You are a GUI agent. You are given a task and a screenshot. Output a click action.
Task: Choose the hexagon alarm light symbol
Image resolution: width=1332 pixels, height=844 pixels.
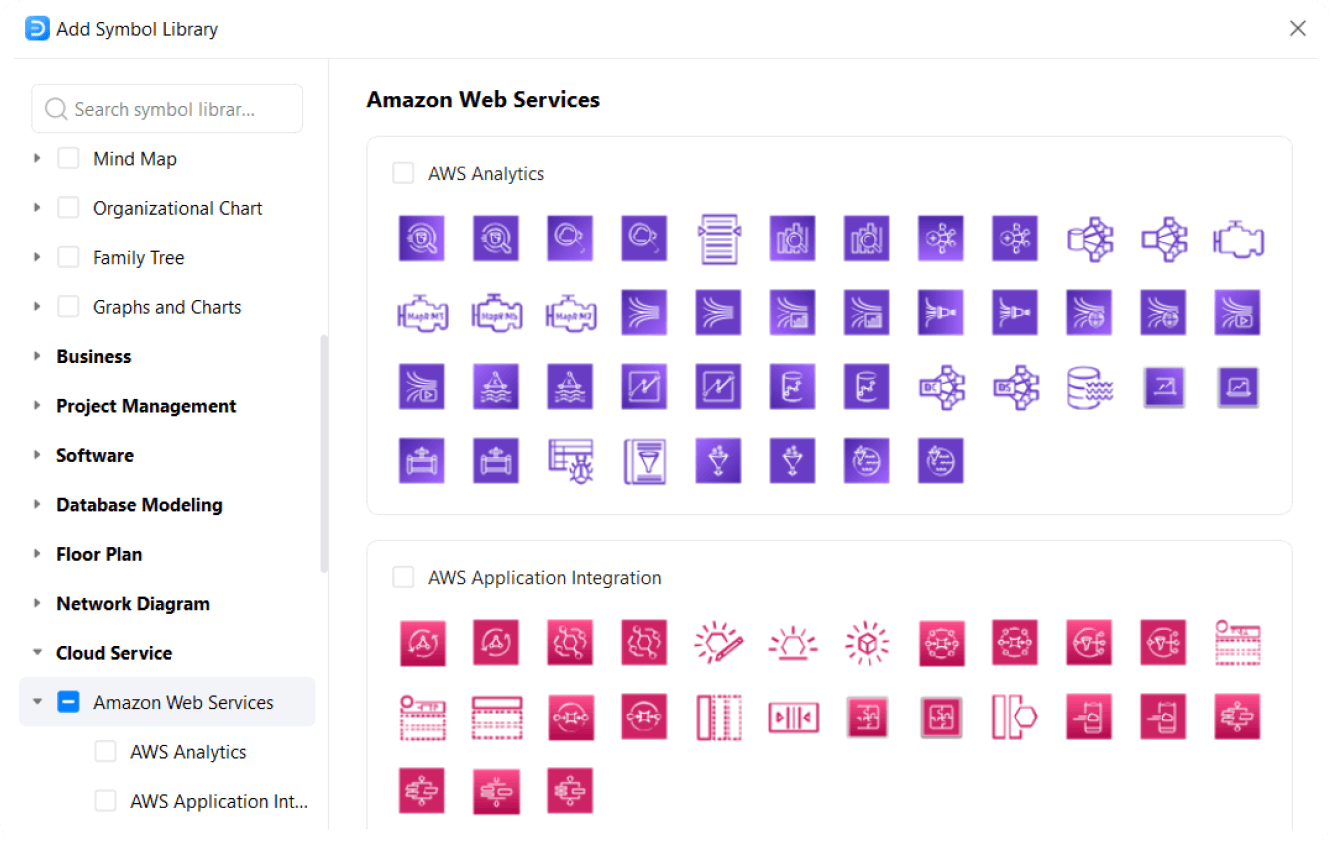point(793,643)
